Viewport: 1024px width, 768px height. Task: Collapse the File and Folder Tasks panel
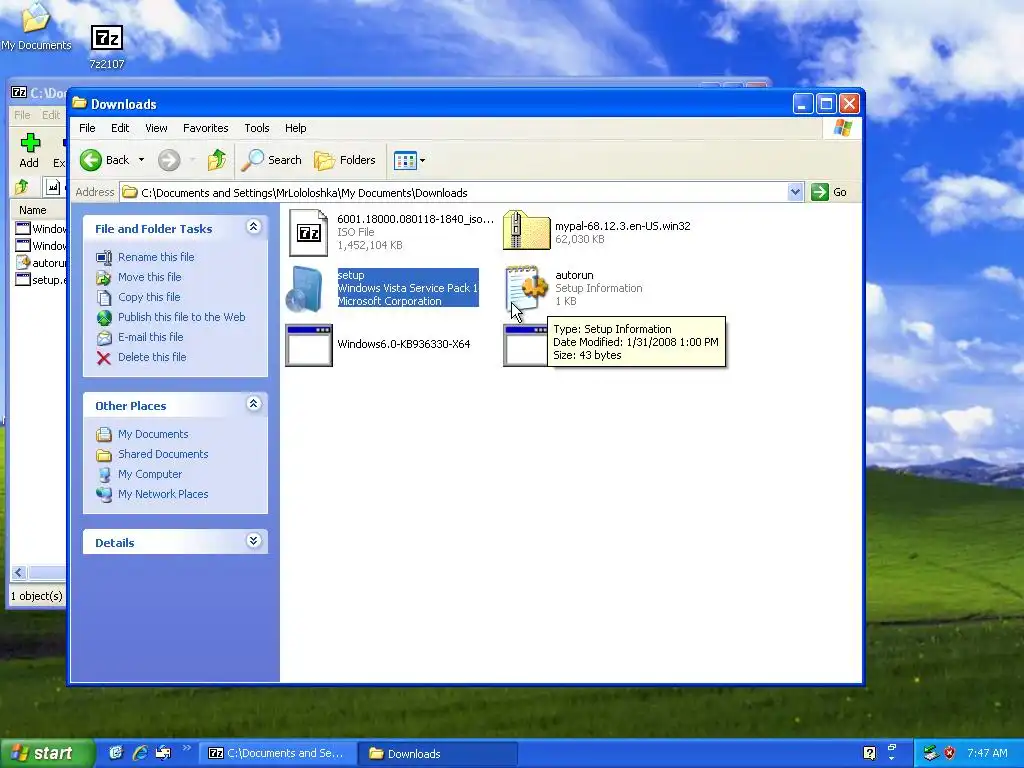coord(253,227)
